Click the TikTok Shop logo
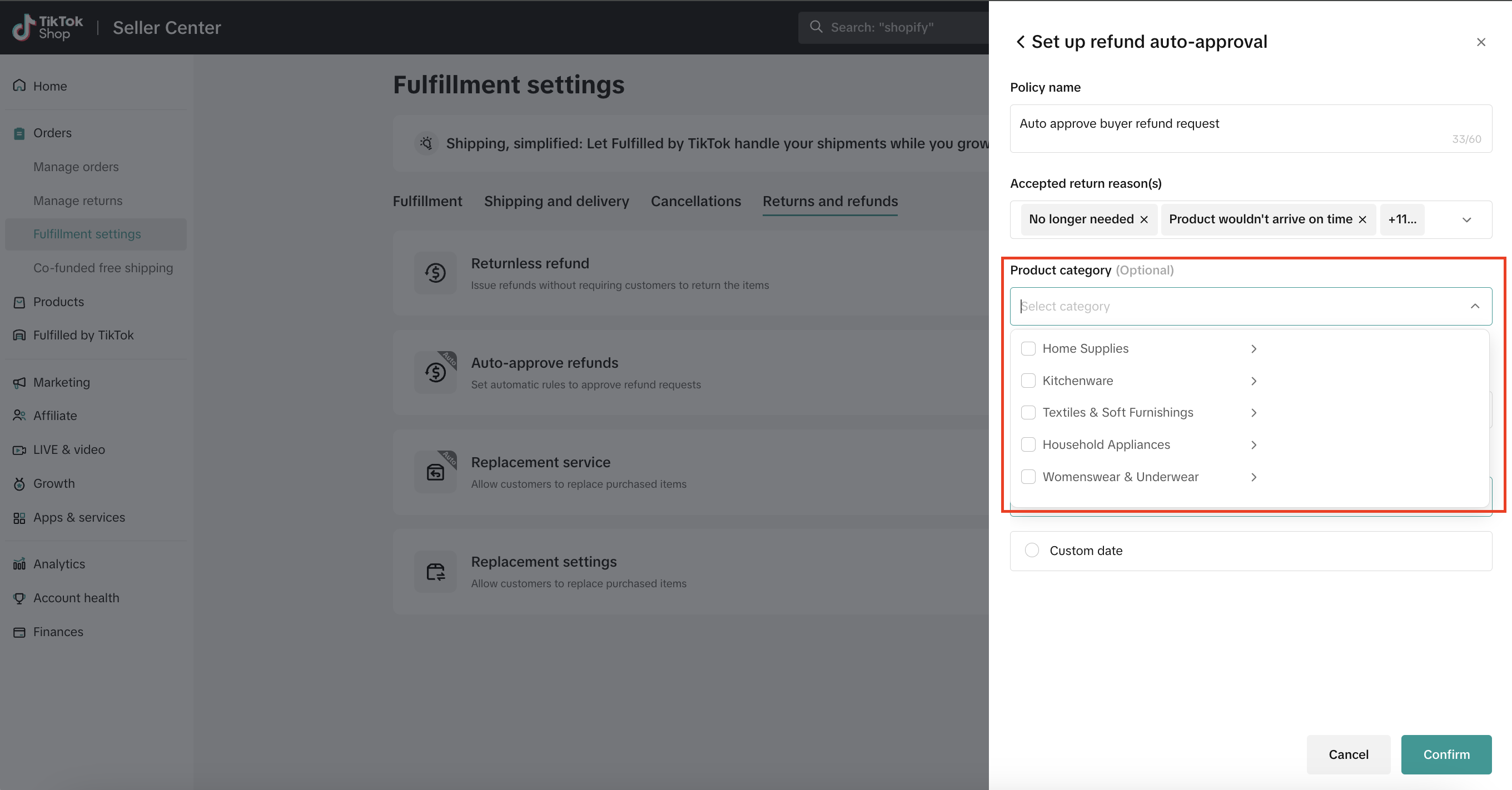Screen dimensions: 1512x790 [48, 28]
